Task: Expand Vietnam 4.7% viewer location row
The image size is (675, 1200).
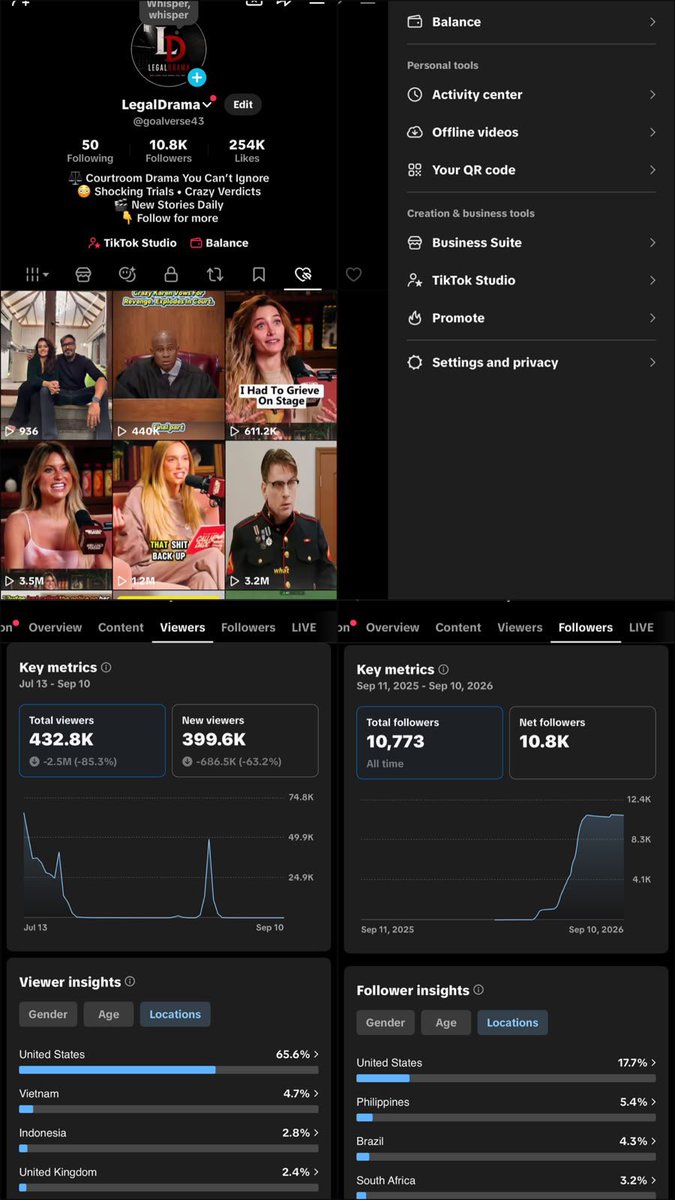Action: pyautogui.click(x=169, y=1101)
